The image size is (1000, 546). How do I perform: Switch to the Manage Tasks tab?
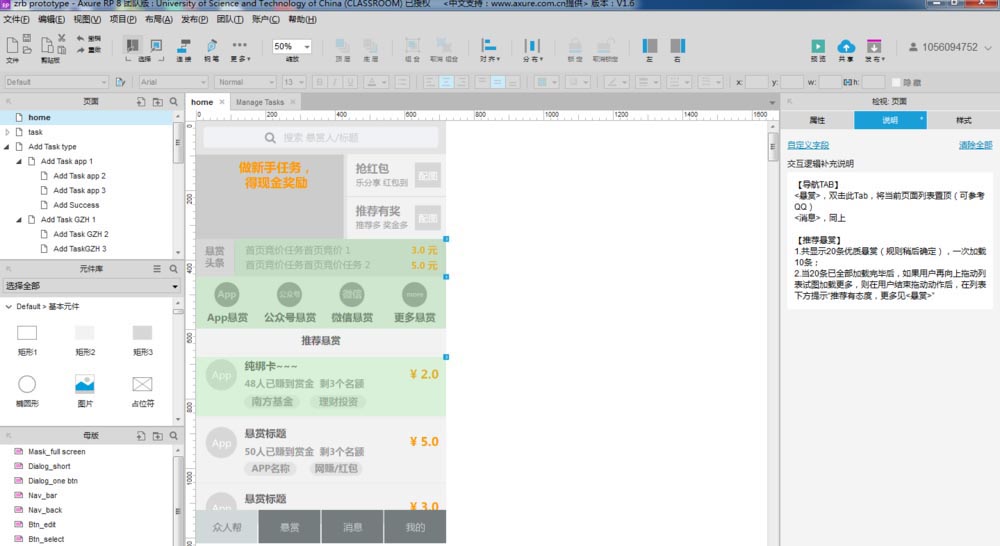pyautogui.click(x=260, y=102)
